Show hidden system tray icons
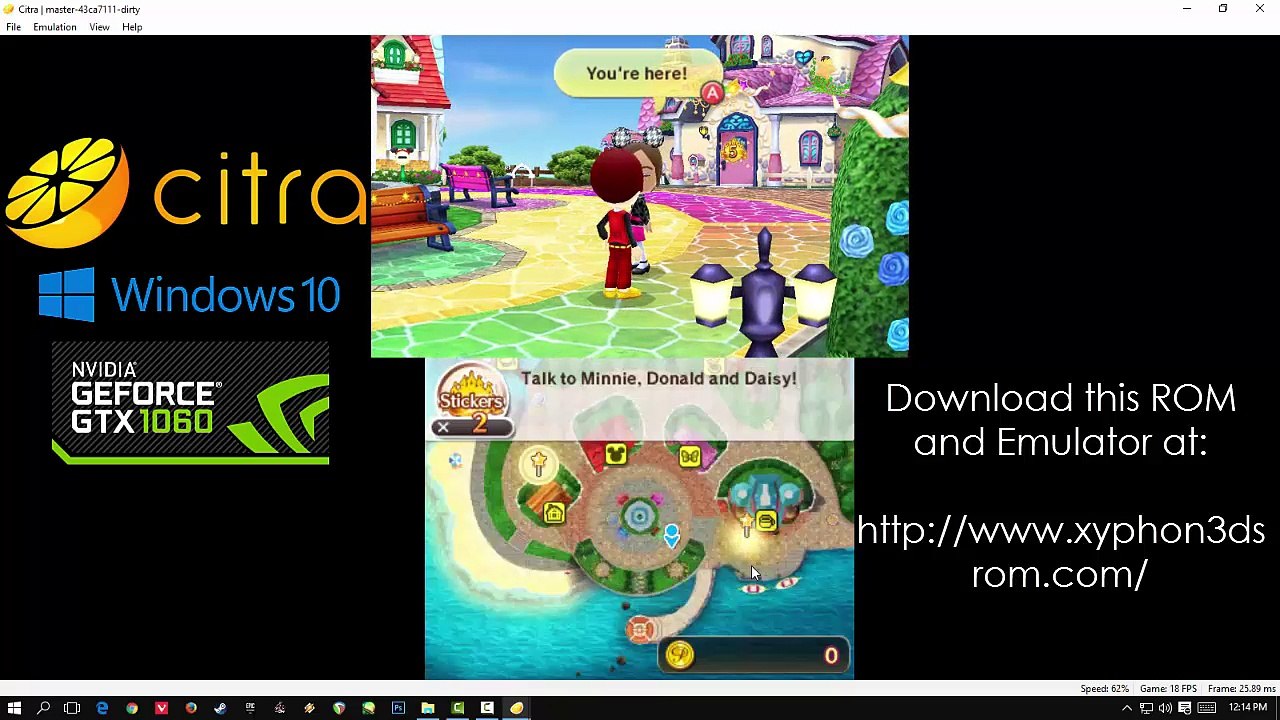Viewport: 1280px width, 720px height. tap(1127, 708)
